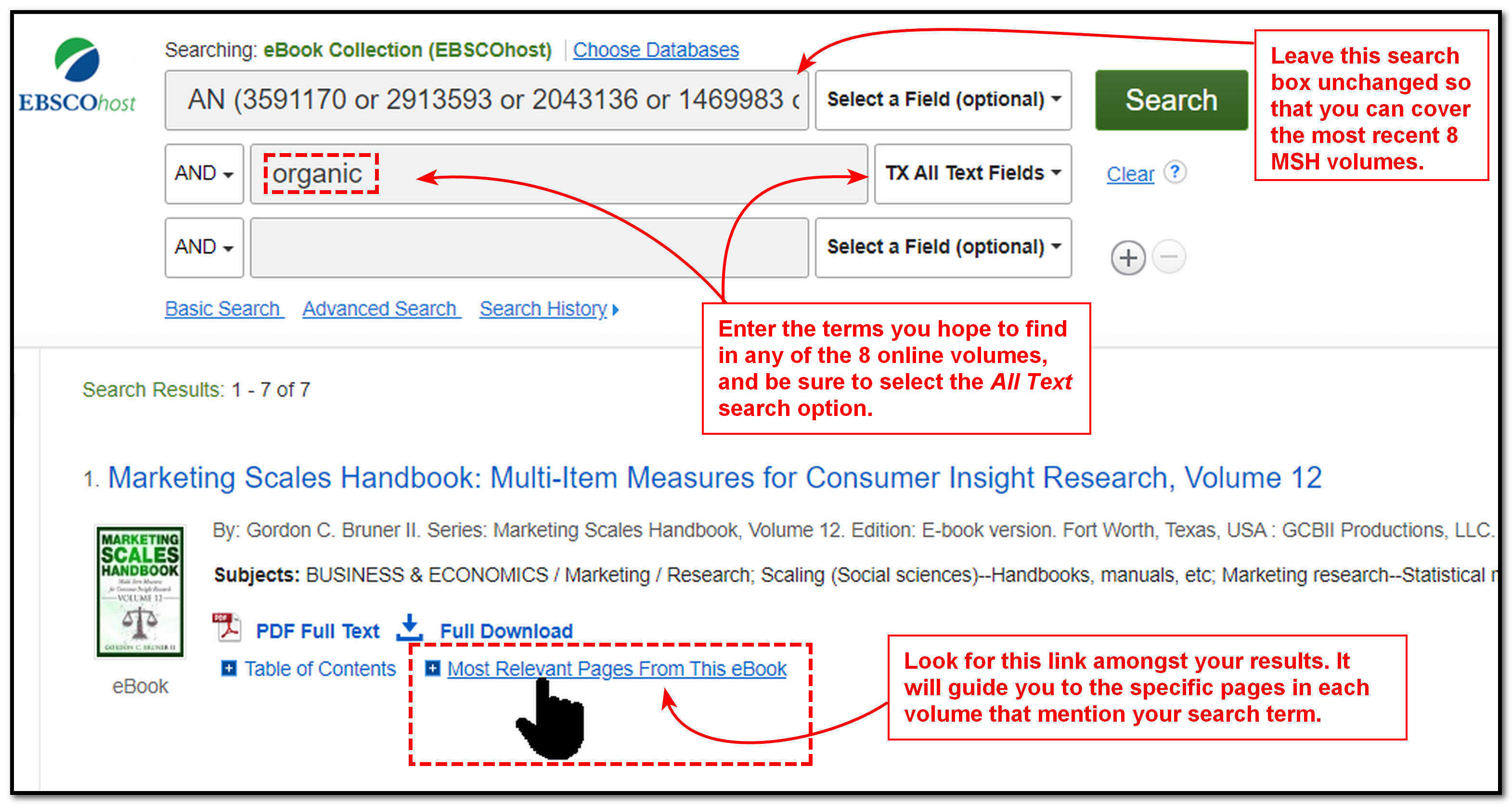Expand Table of Contents plus icon

(x=229, y=668)
